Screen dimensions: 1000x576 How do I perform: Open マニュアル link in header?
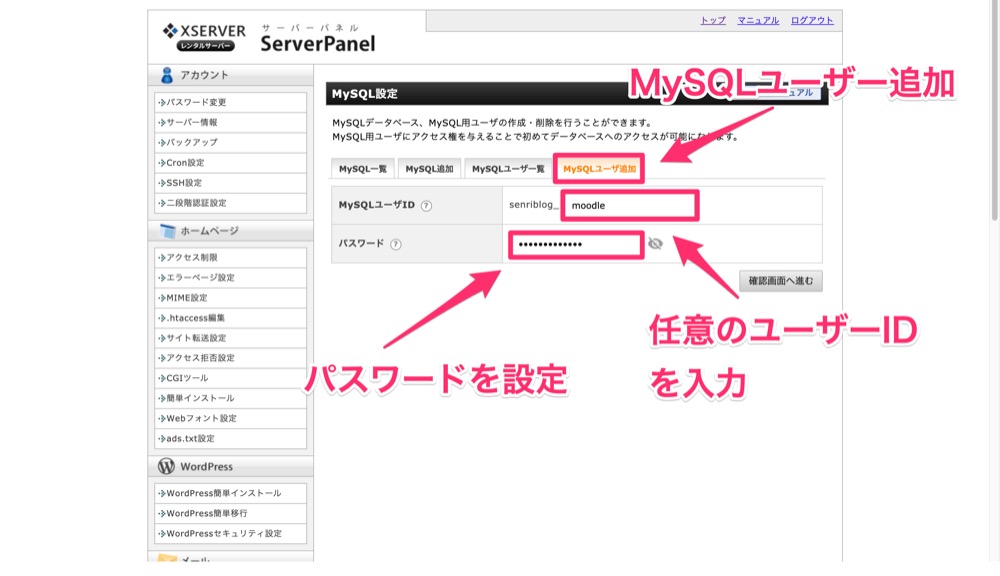click(x=758, y=20)
